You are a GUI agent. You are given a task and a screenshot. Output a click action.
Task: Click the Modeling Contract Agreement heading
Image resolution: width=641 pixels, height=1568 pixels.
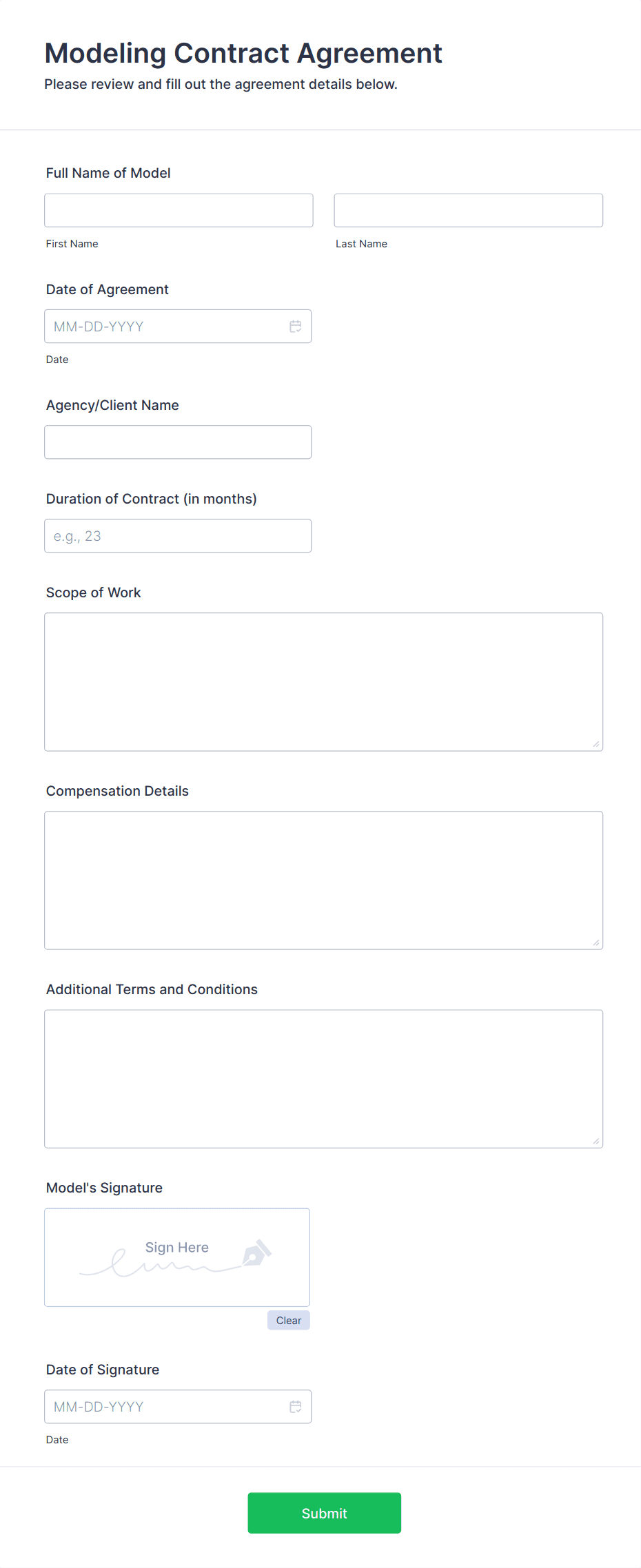pyautogui.click(x=243, y=52)
